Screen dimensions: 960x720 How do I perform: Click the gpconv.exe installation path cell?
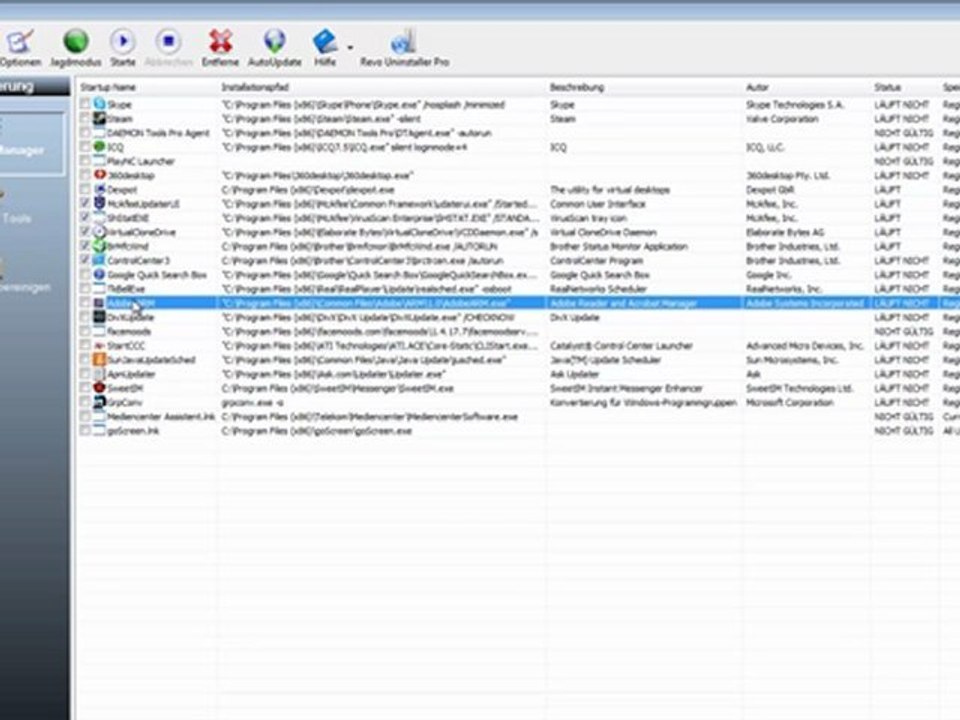tap(252, 402)
